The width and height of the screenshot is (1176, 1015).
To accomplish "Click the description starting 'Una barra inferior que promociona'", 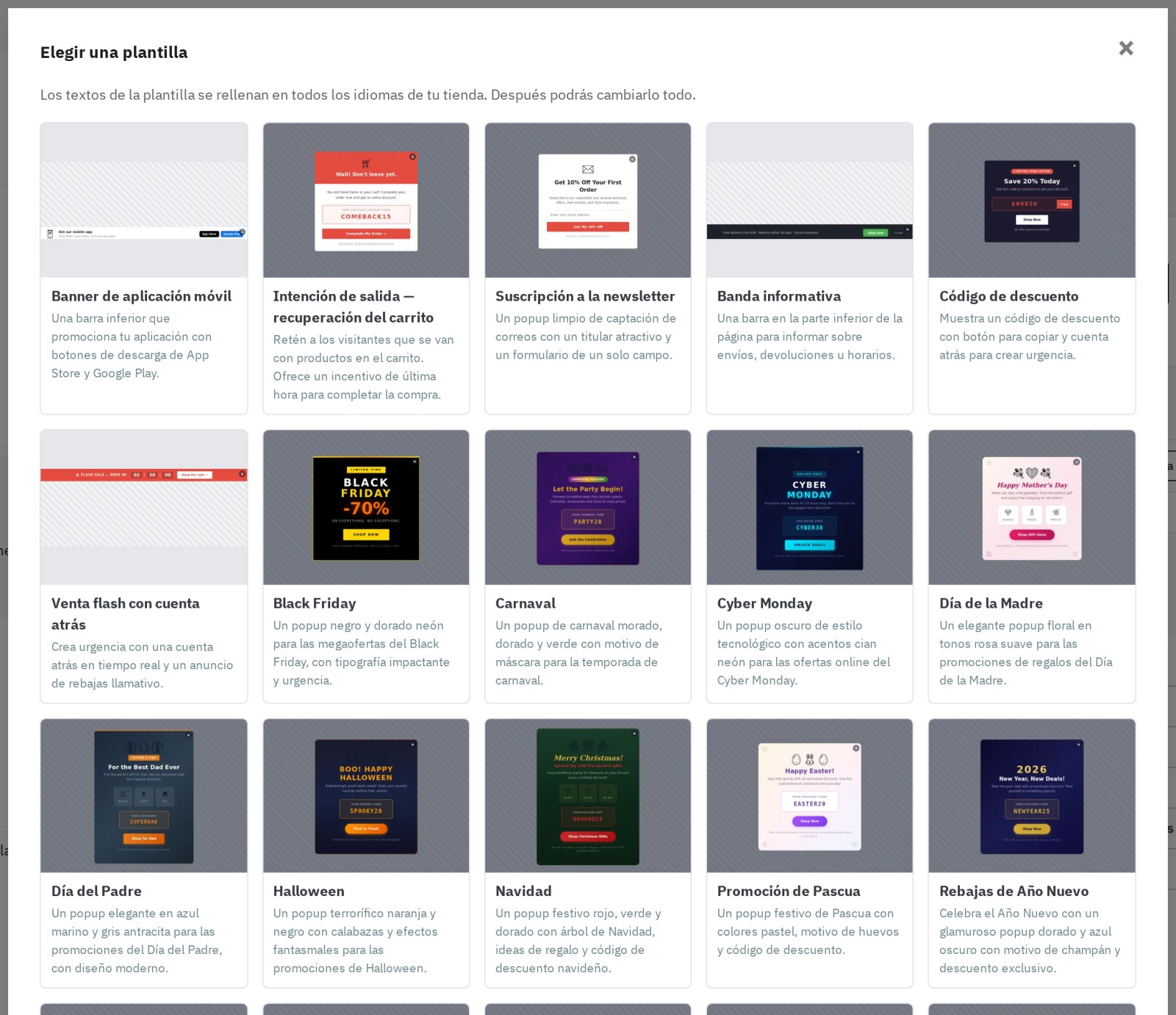I will (132, 345).
